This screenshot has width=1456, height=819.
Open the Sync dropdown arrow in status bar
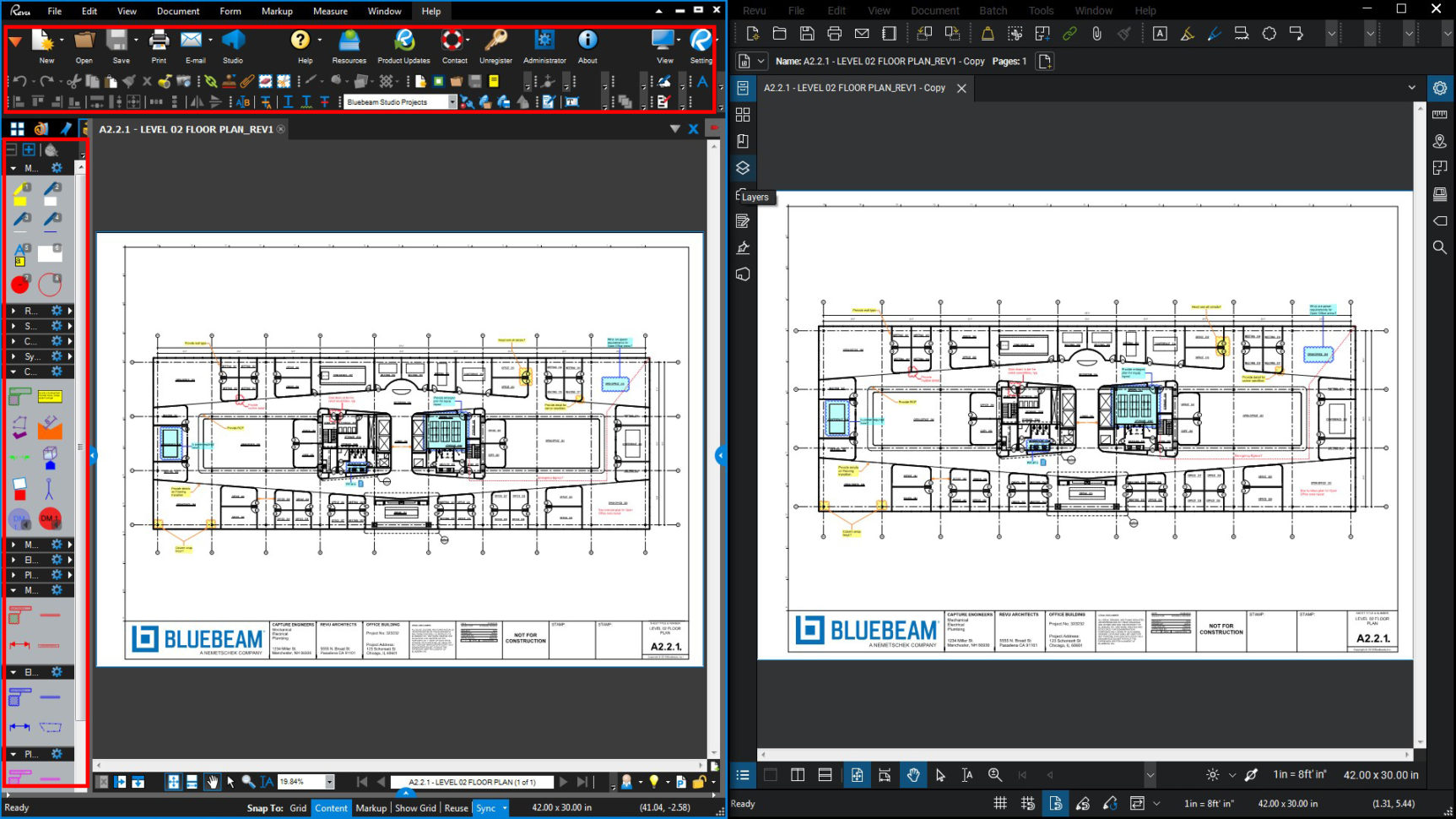point(505,808)
